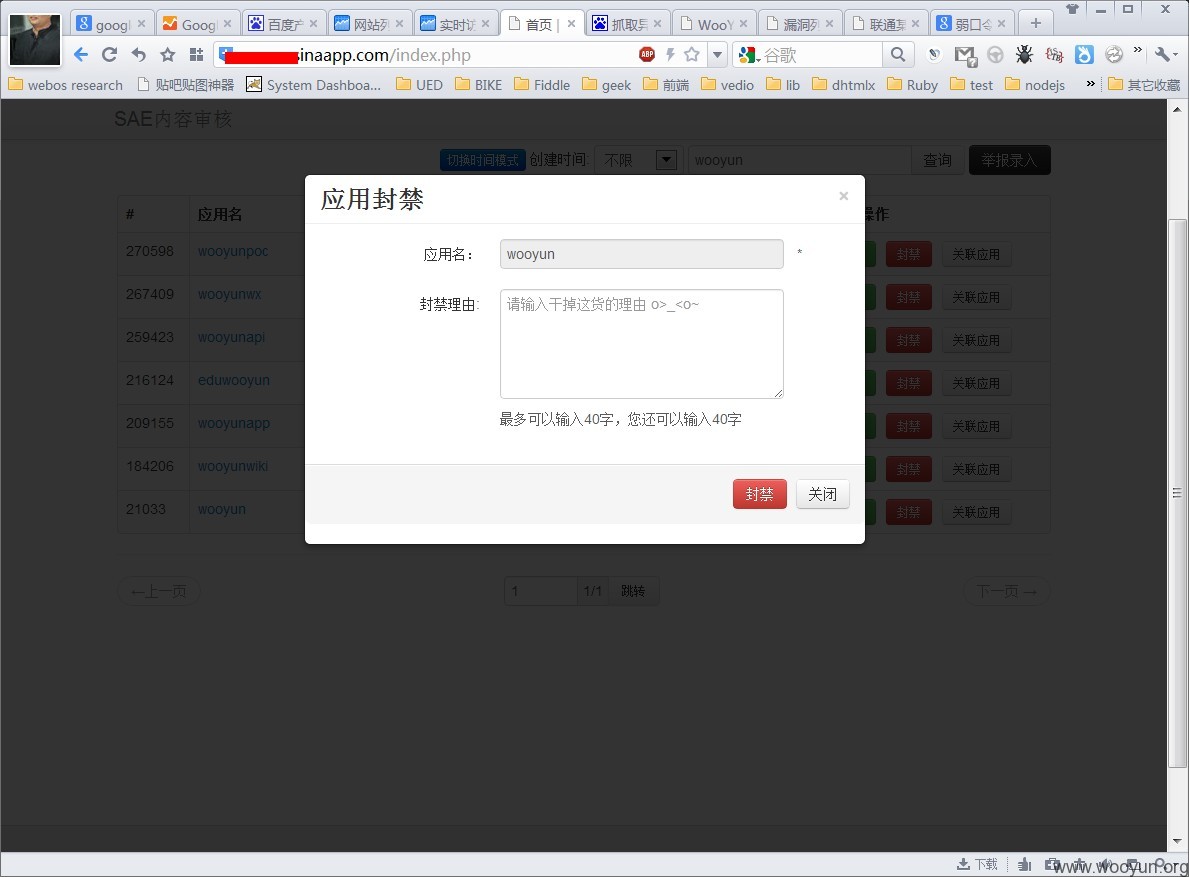Click 关联应用 in the wooyunpoc row
Image resolution: width=1189 pixels, height=877 pixels.
(976, 255)
